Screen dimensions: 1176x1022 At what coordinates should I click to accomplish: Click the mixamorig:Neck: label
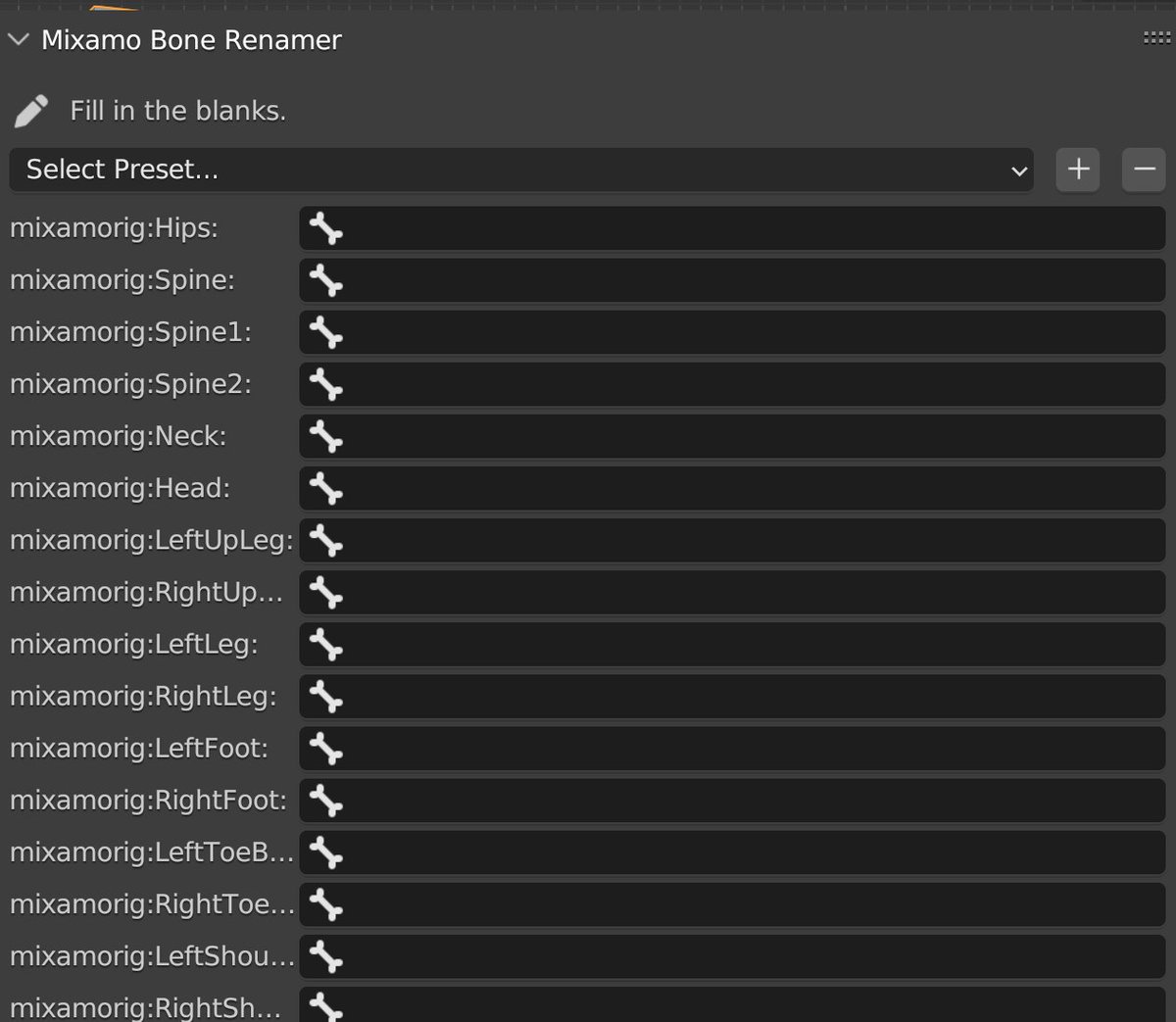click(118, 436)
